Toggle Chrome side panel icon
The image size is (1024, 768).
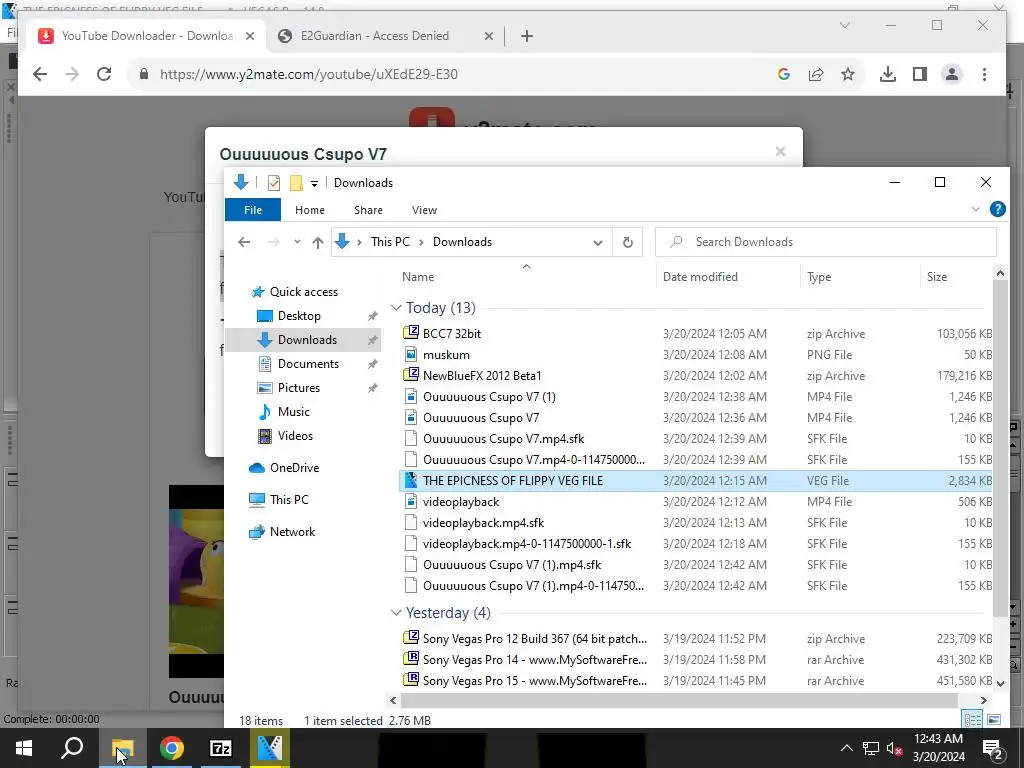[x=920, y=74]
